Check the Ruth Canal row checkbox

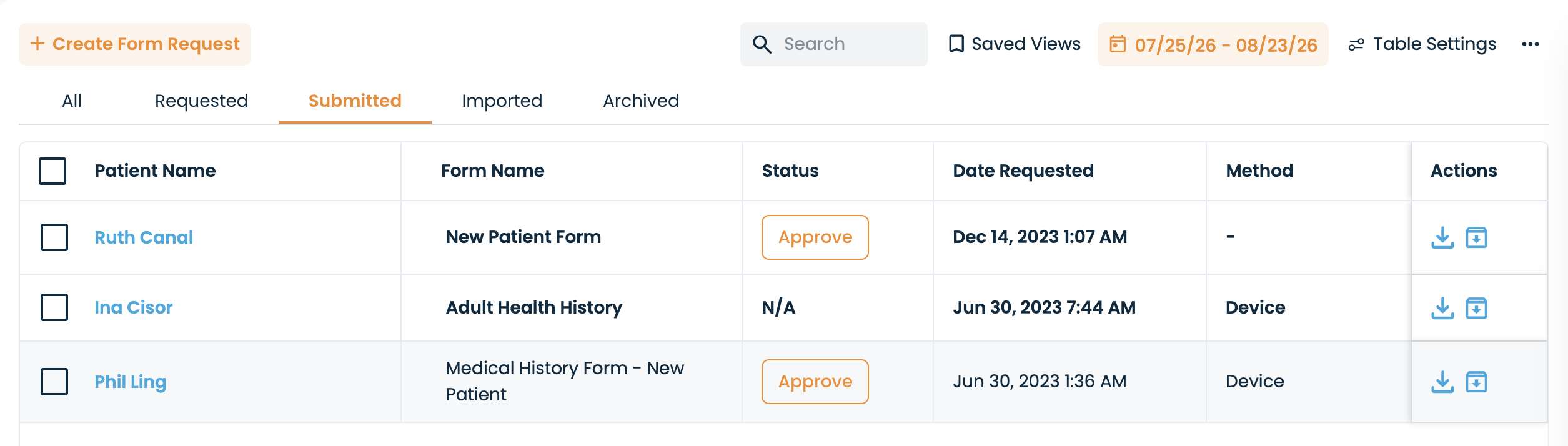point(54,237)
